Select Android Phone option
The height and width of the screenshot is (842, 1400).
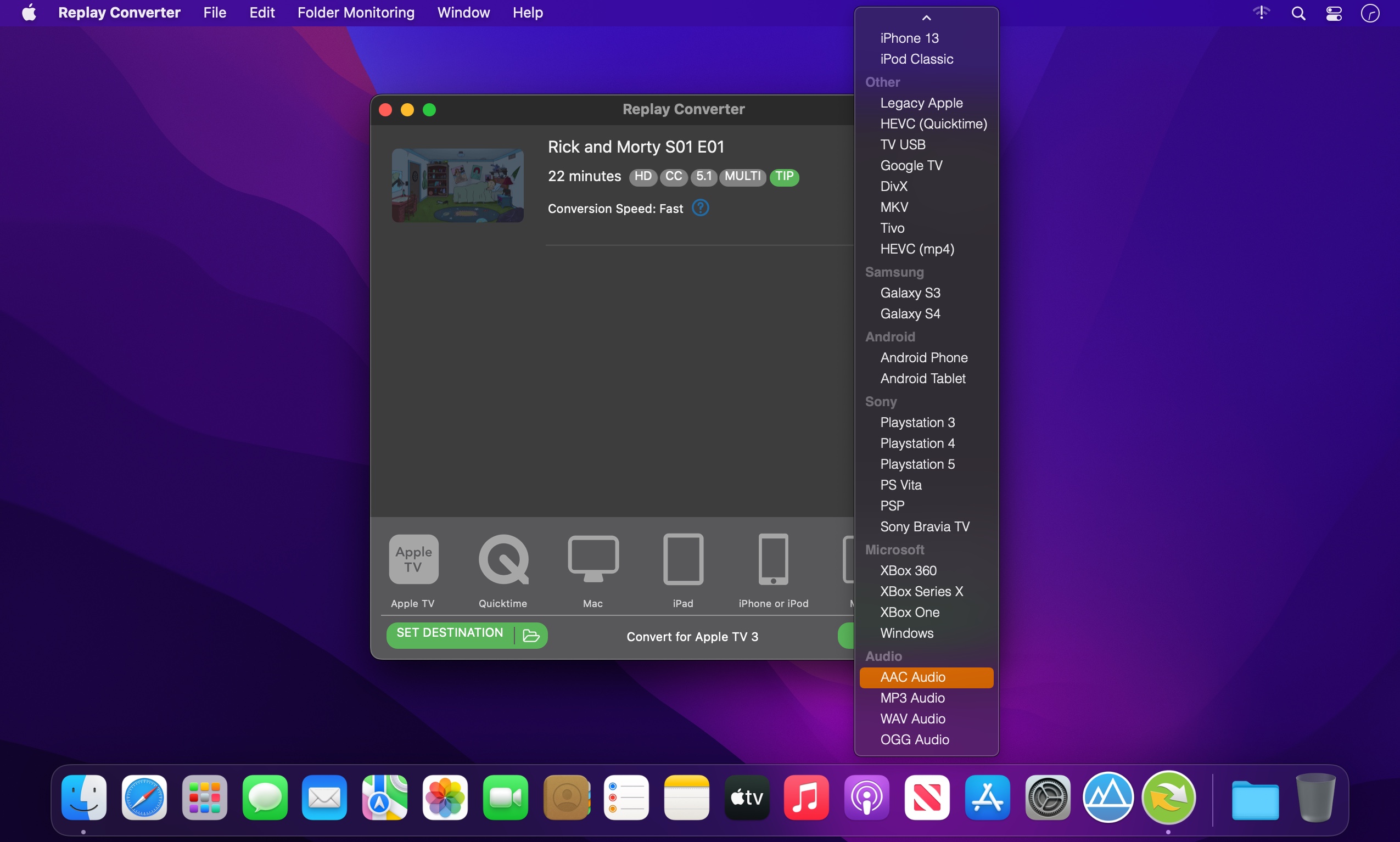coord(926,357)
